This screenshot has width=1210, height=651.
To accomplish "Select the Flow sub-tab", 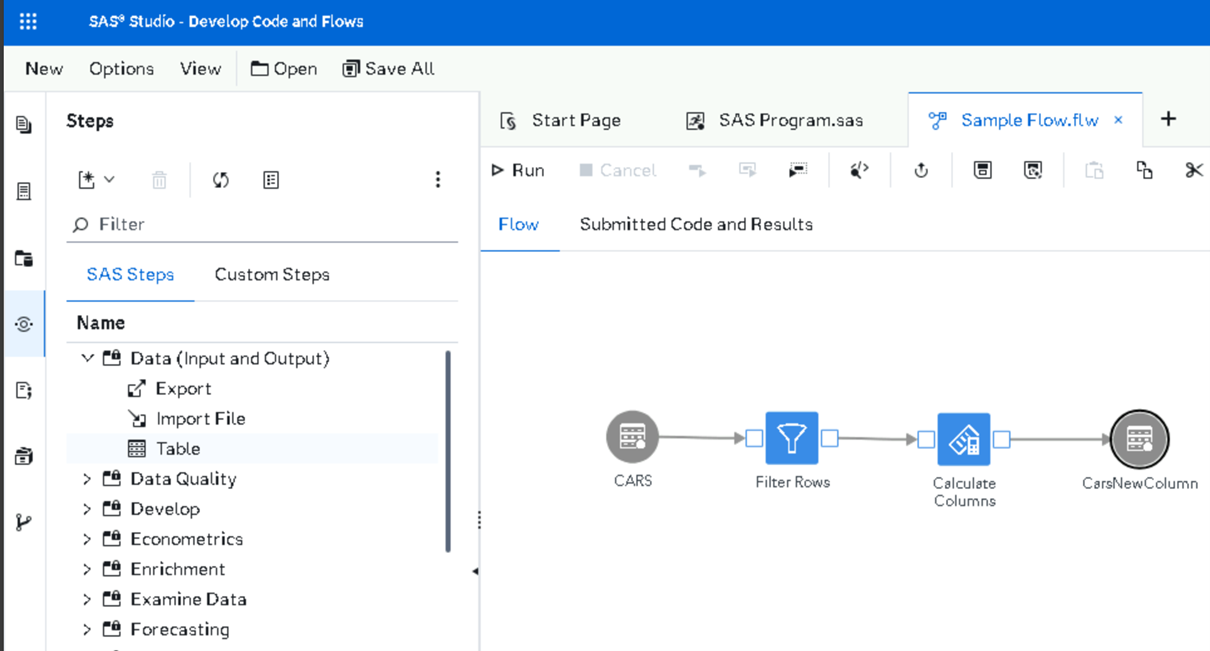I will pyautogui.click(x=519, y=224).
